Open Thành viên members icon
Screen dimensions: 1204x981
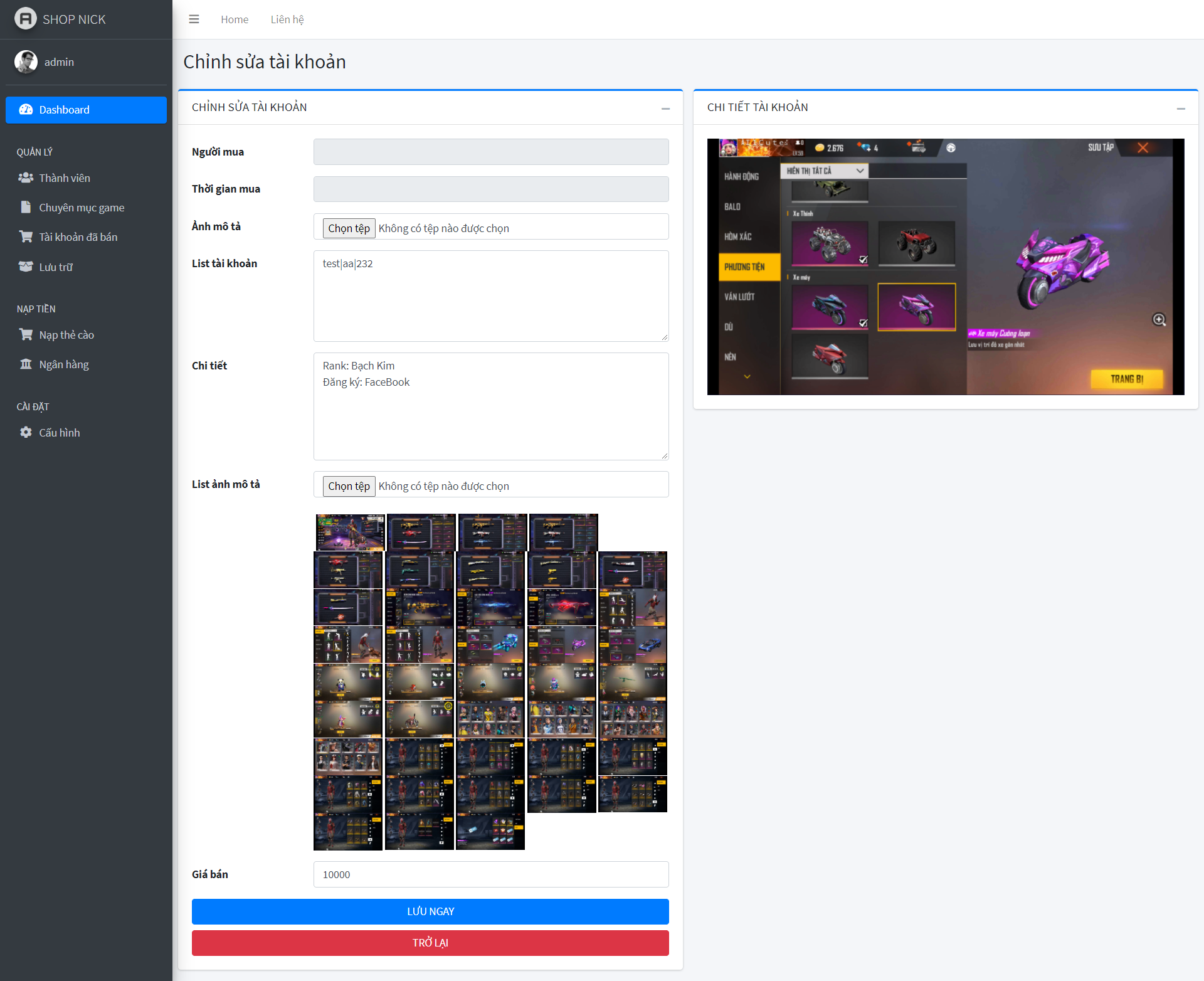[26, 178]
